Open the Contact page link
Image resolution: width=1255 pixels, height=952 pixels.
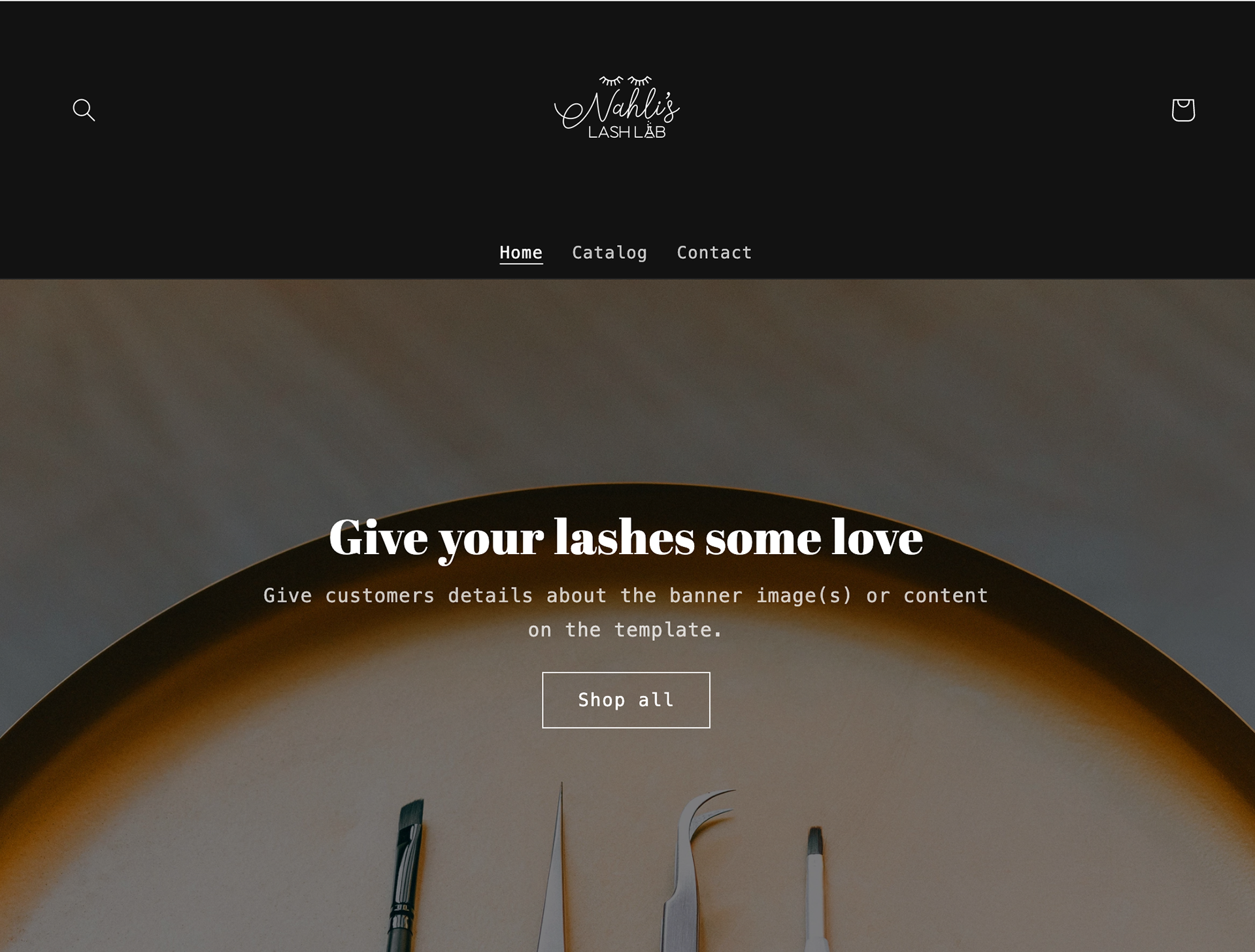714,252
